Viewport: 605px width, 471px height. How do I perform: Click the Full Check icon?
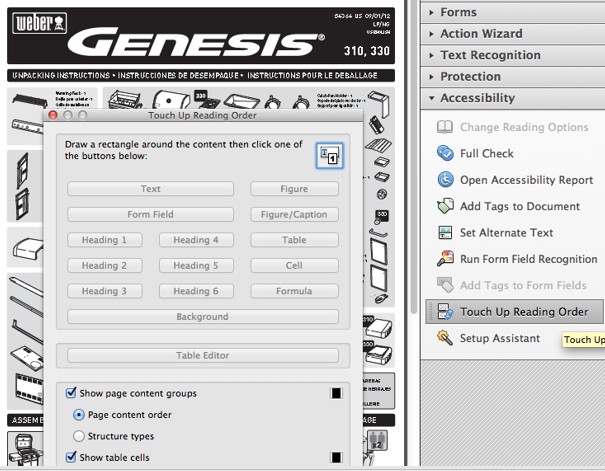[445, 153]
